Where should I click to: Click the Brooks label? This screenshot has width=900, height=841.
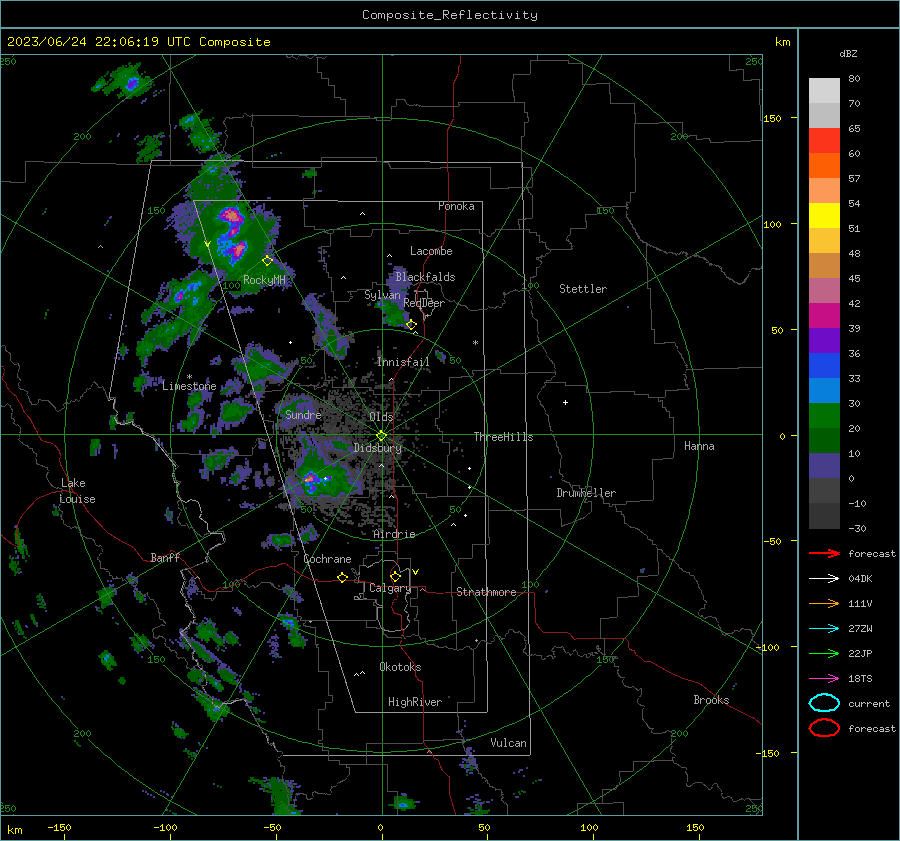pyautogui.click(x=711, y=699)
